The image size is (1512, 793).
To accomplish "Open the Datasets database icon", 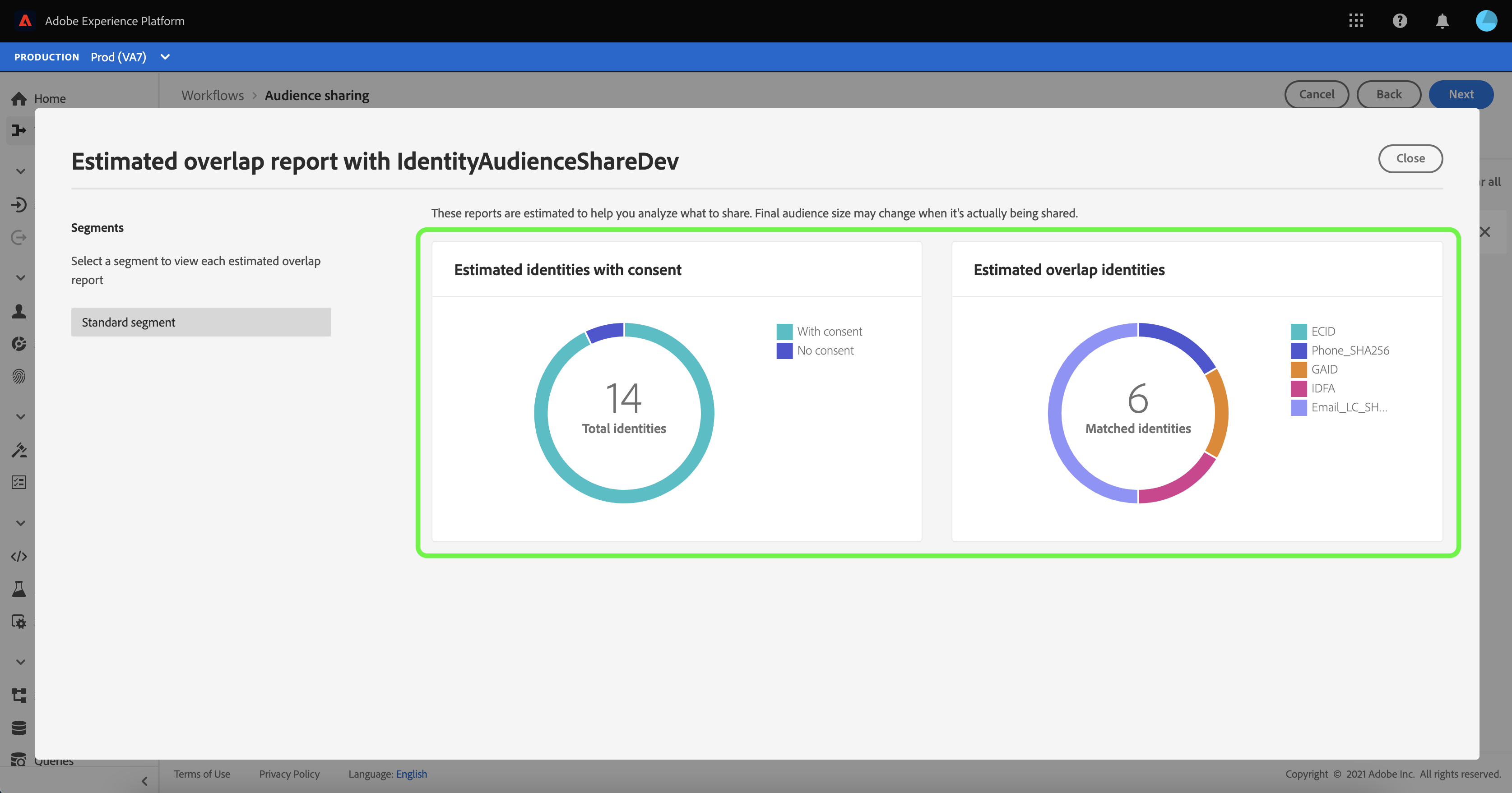I will [19, 728].
